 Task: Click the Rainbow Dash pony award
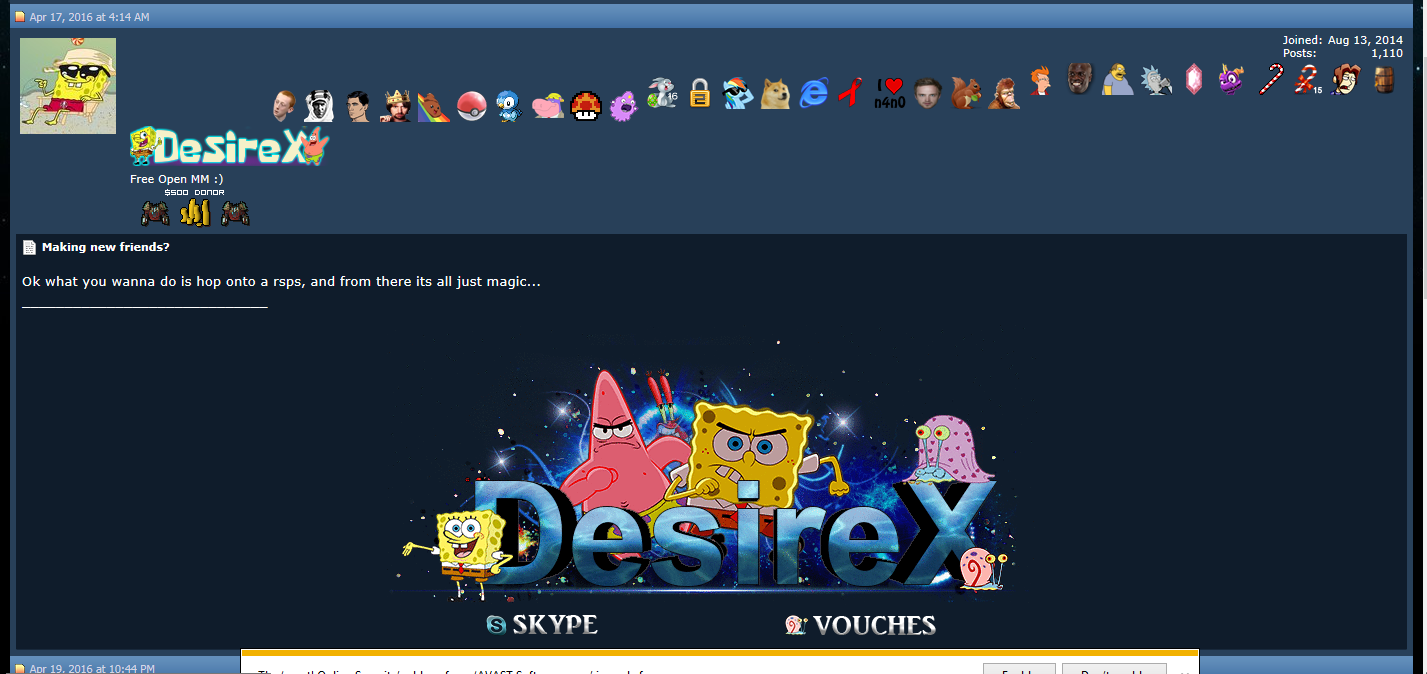pos(737,94)
